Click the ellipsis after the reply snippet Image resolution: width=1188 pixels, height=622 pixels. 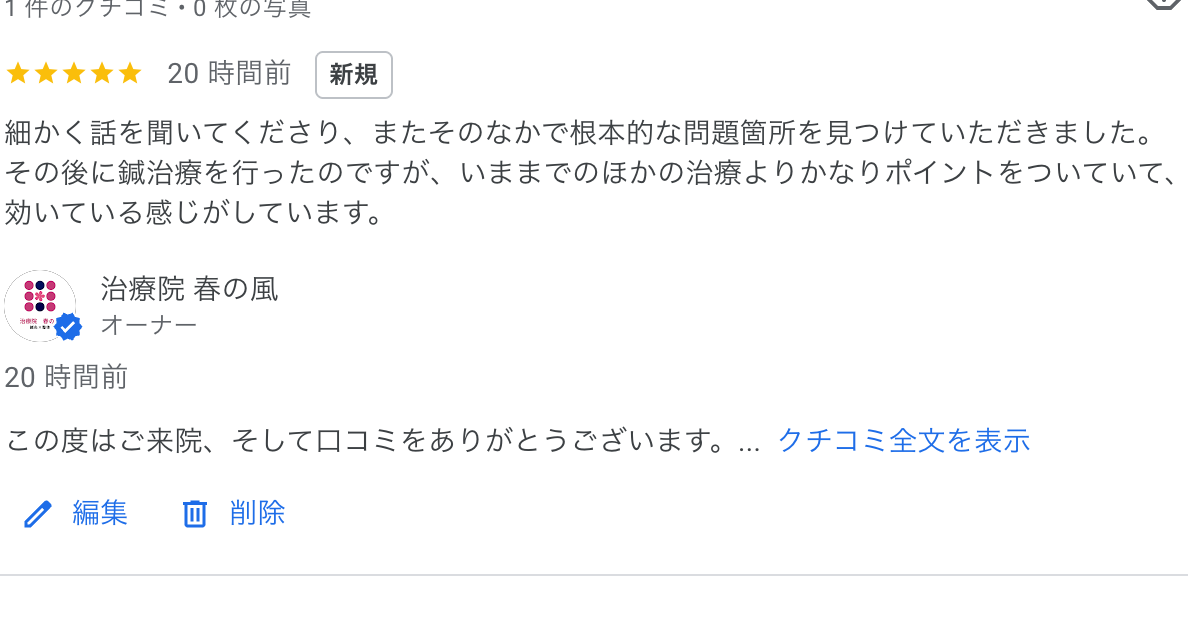[x=748, y=441]
